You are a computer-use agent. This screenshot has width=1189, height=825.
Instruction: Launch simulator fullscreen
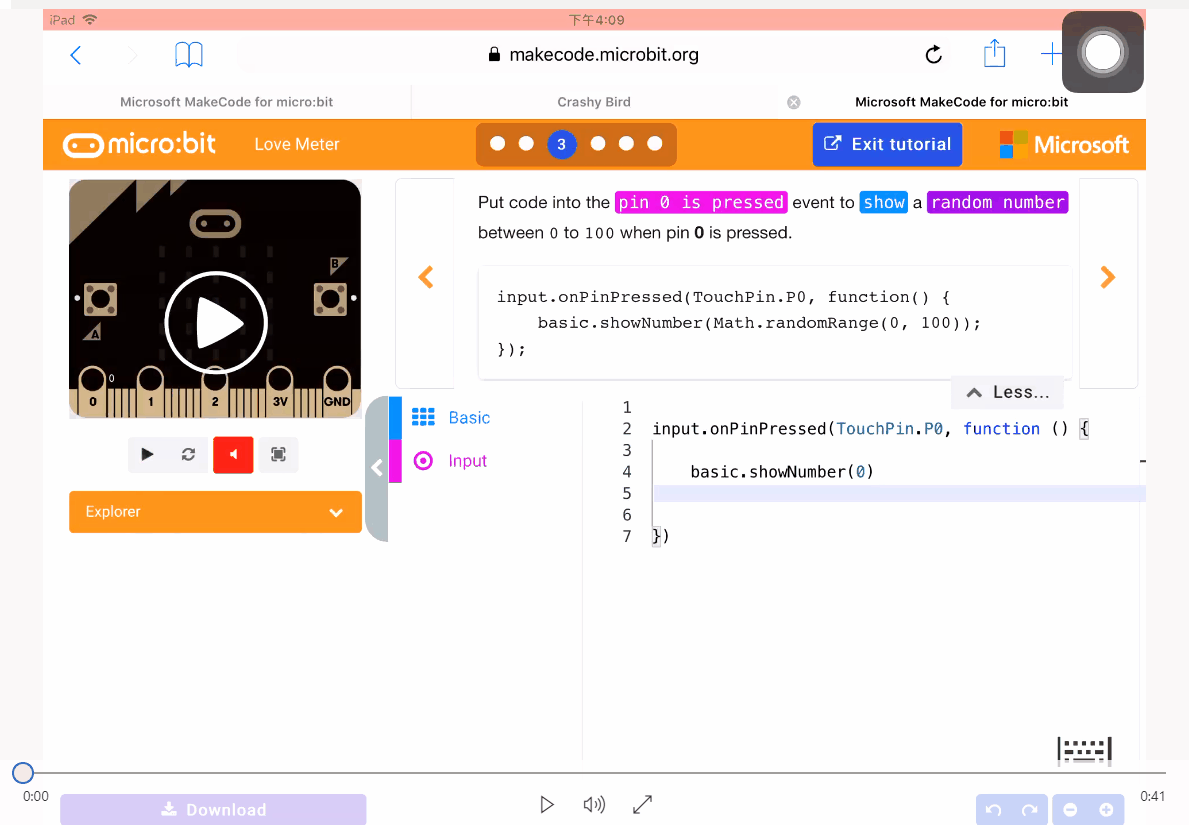[278, 454]
